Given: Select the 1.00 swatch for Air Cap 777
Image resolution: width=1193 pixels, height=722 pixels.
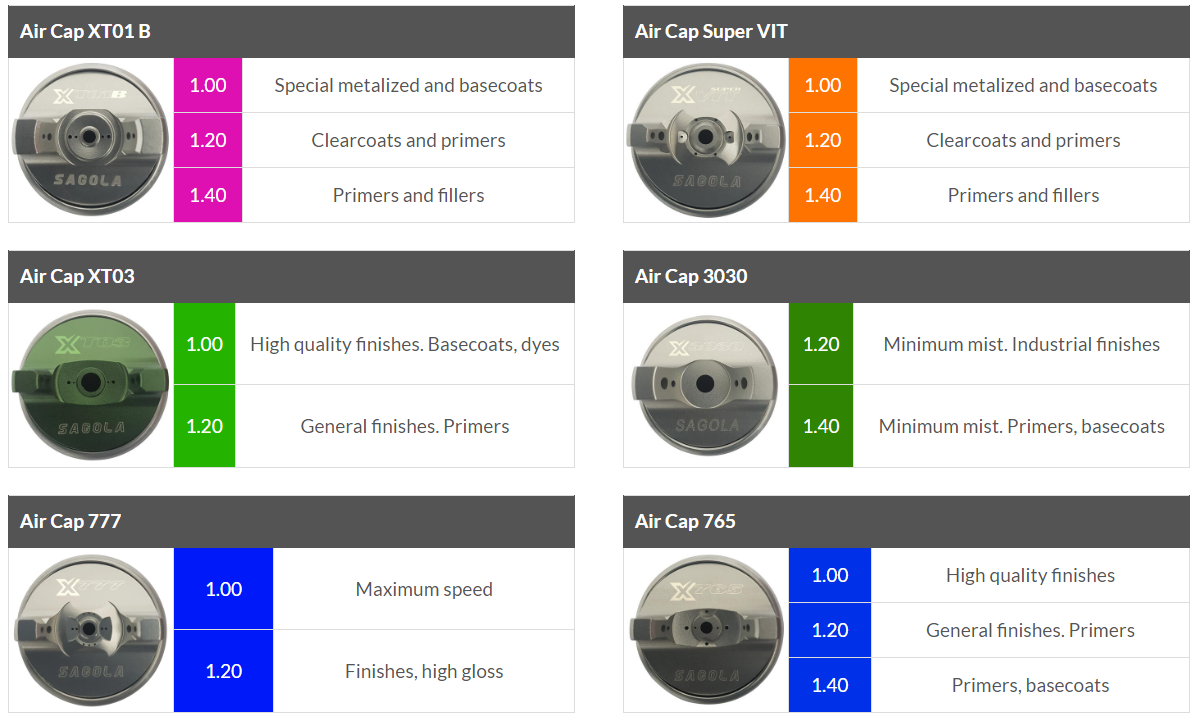Looking at the screenshot, I should (x=224, y=589).
